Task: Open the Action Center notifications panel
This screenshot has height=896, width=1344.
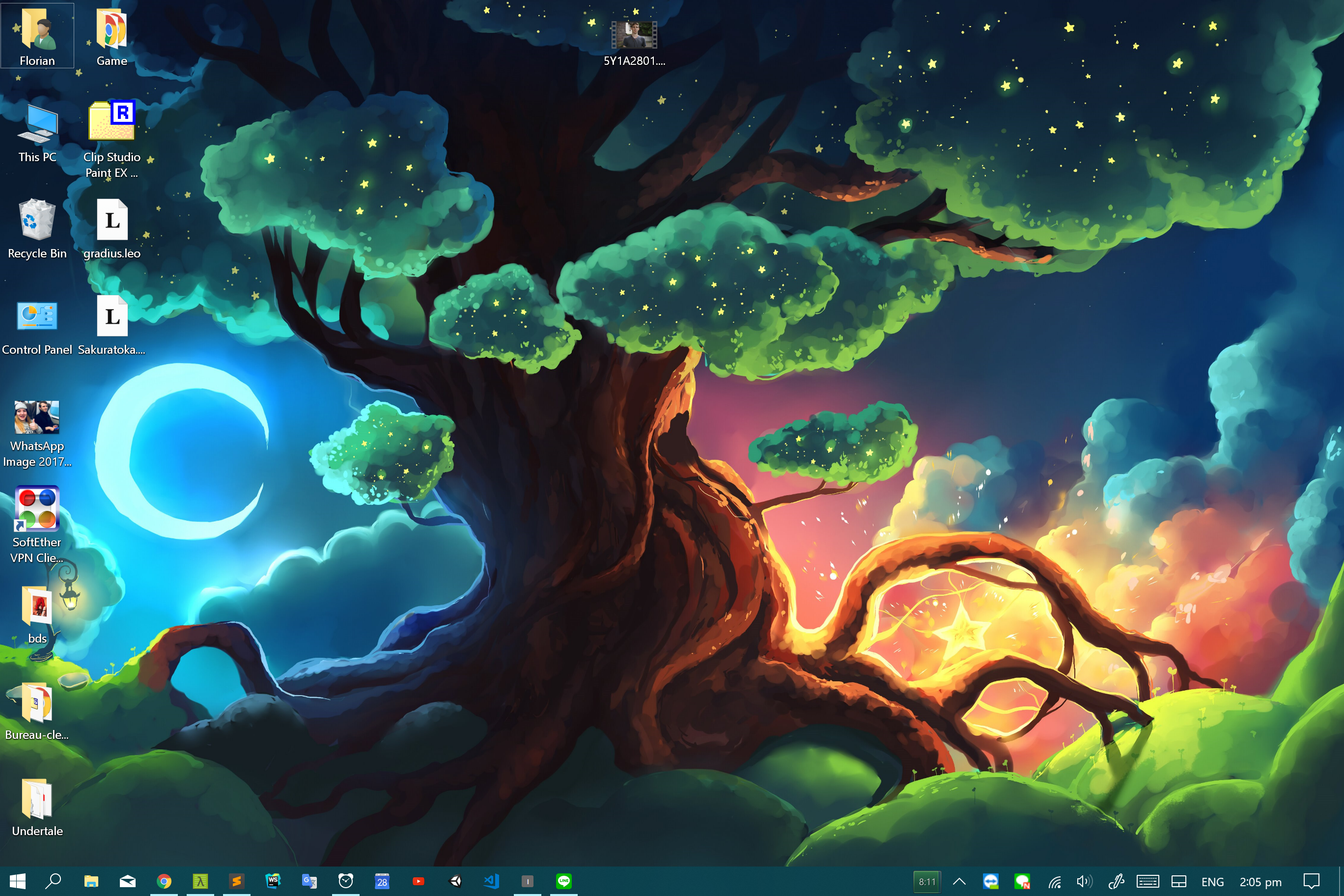Action: [1312, 881]
